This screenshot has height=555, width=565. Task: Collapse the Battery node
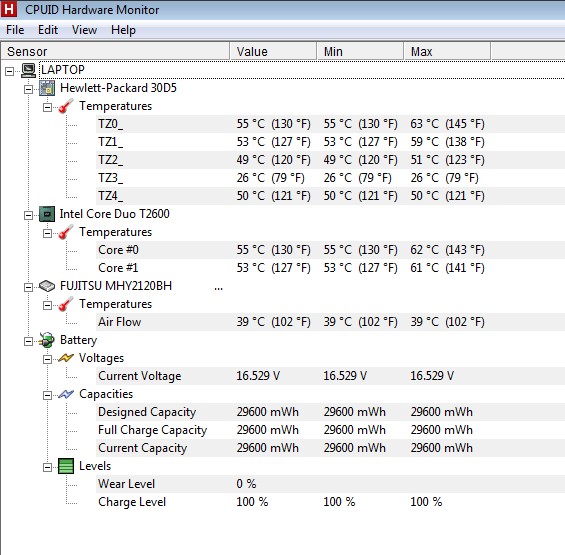pyautogui.click(x=28, y=342)
